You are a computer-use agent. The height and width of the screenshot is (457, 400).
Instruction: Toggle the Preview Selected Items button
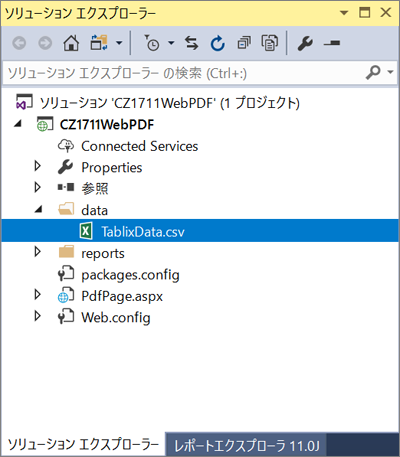(332, 43)
